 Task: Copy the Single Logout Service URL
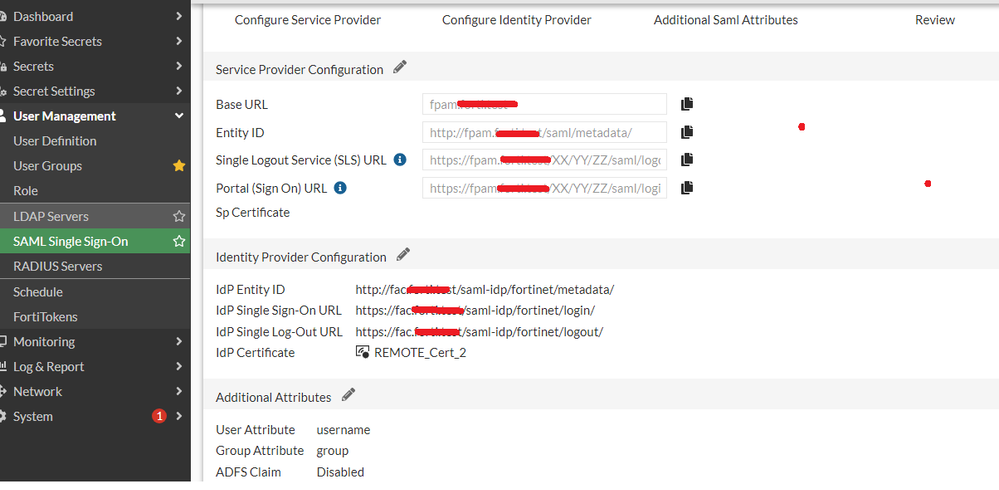[687, 160]
